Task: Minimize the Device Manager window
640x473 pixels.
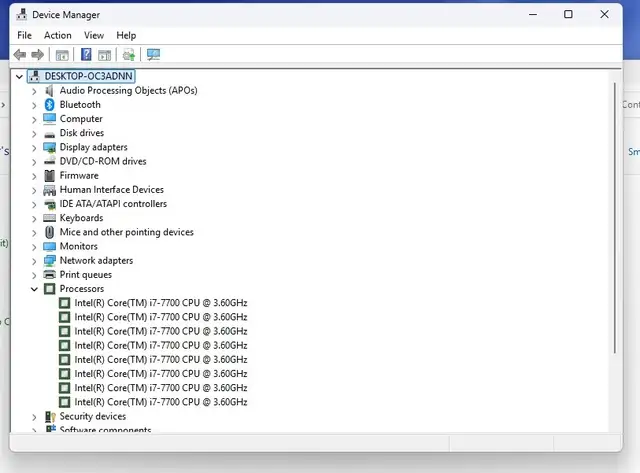Action: (x=533, y=14)
